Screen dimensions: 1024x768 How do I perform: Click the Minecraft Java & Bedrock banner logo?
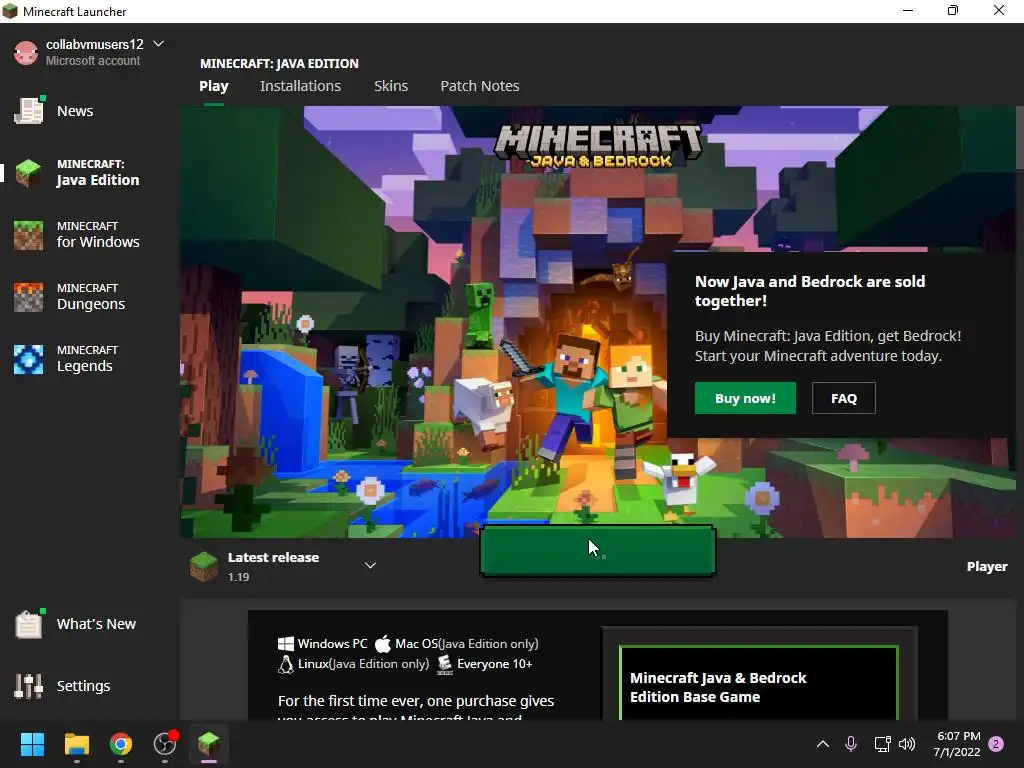(598, 146)
